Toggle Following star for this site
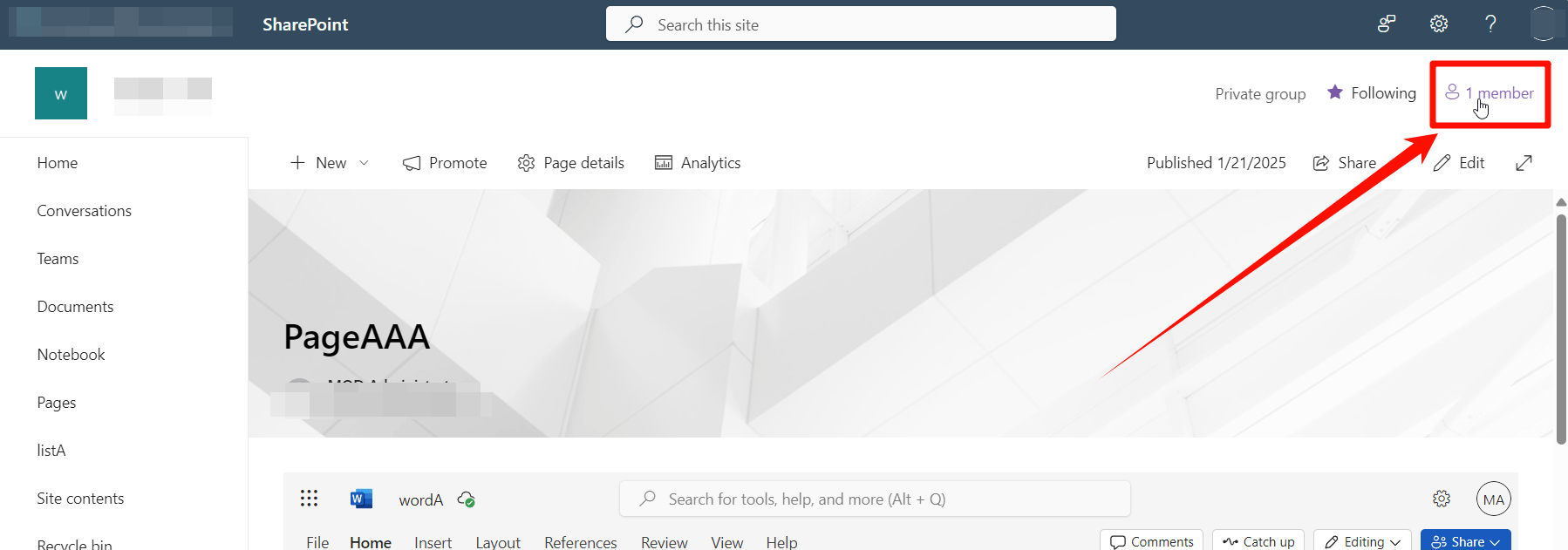Screen dimensions: 1568x550 point(1371,92)
